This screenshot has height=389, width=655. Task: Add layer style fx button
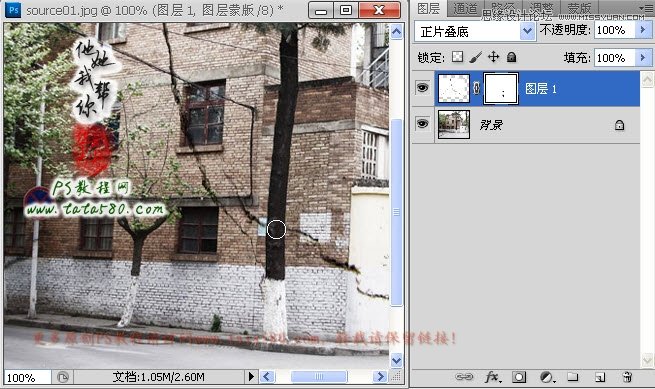[493, 377]
